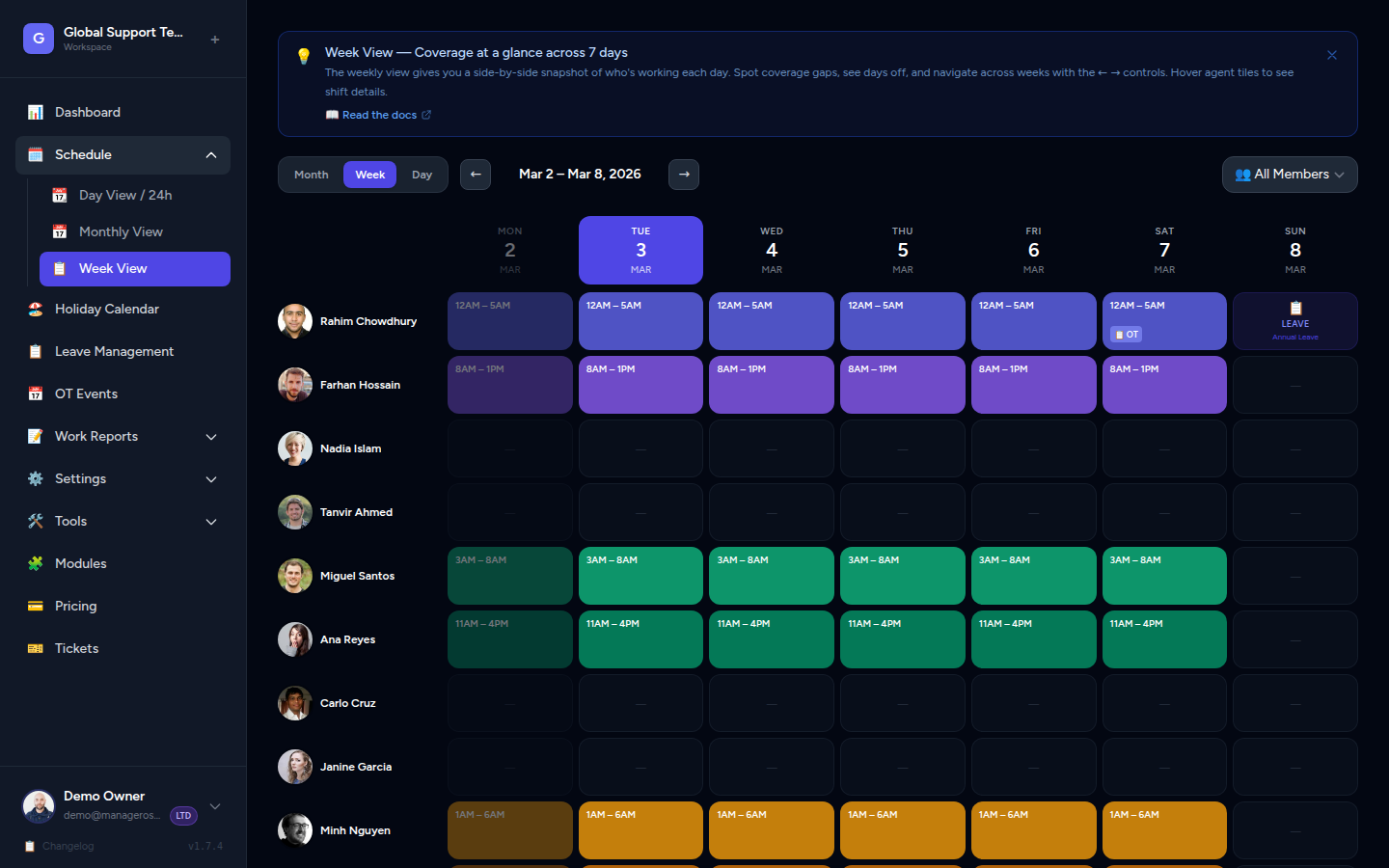This screenshot has width=1389, height=868.
Task: Expand the Settings menu chevron
Action: click(x=211, y=479)
